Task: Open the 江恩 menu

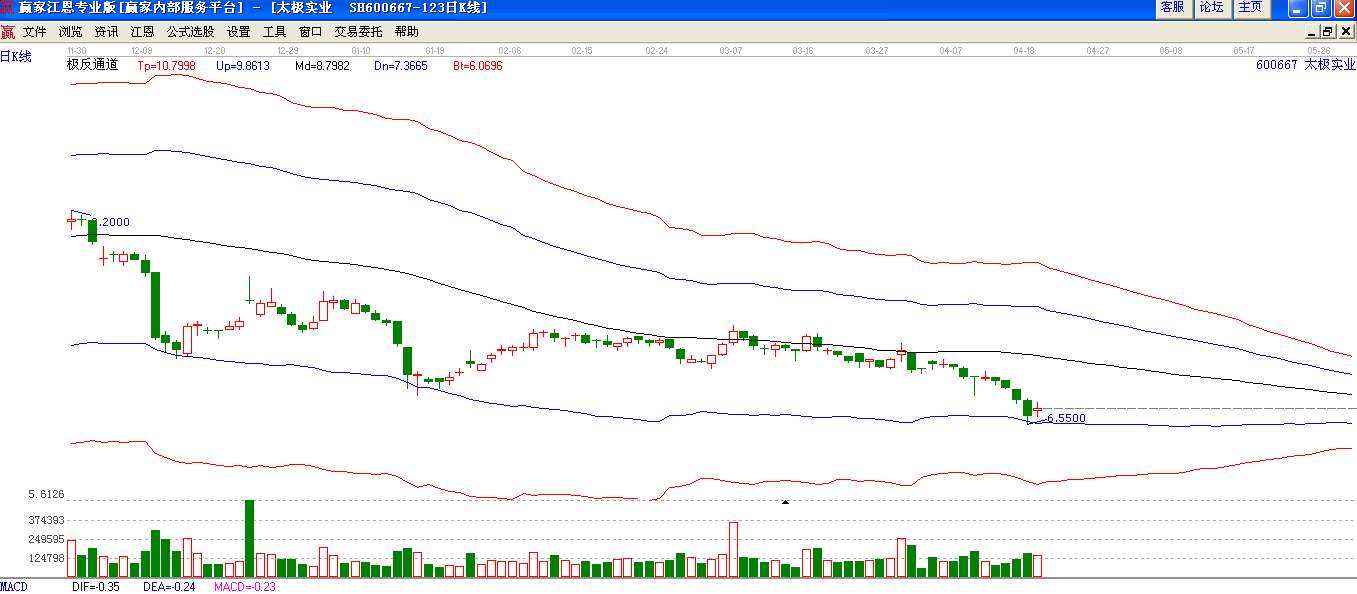Action: point(143,32)
